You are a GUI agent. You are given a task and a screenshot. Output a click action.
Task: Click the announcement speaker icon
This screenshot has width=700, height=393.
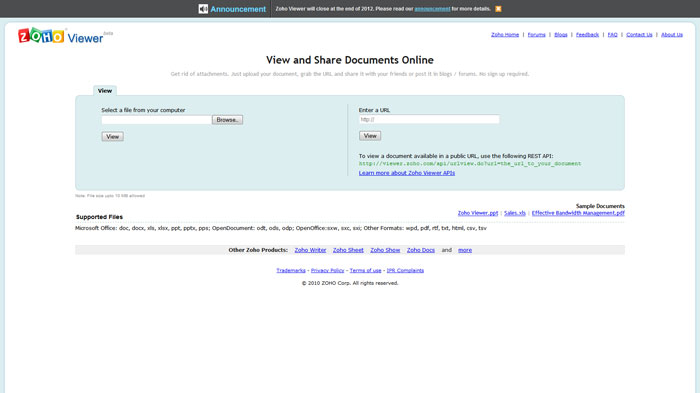pos(203,9)
